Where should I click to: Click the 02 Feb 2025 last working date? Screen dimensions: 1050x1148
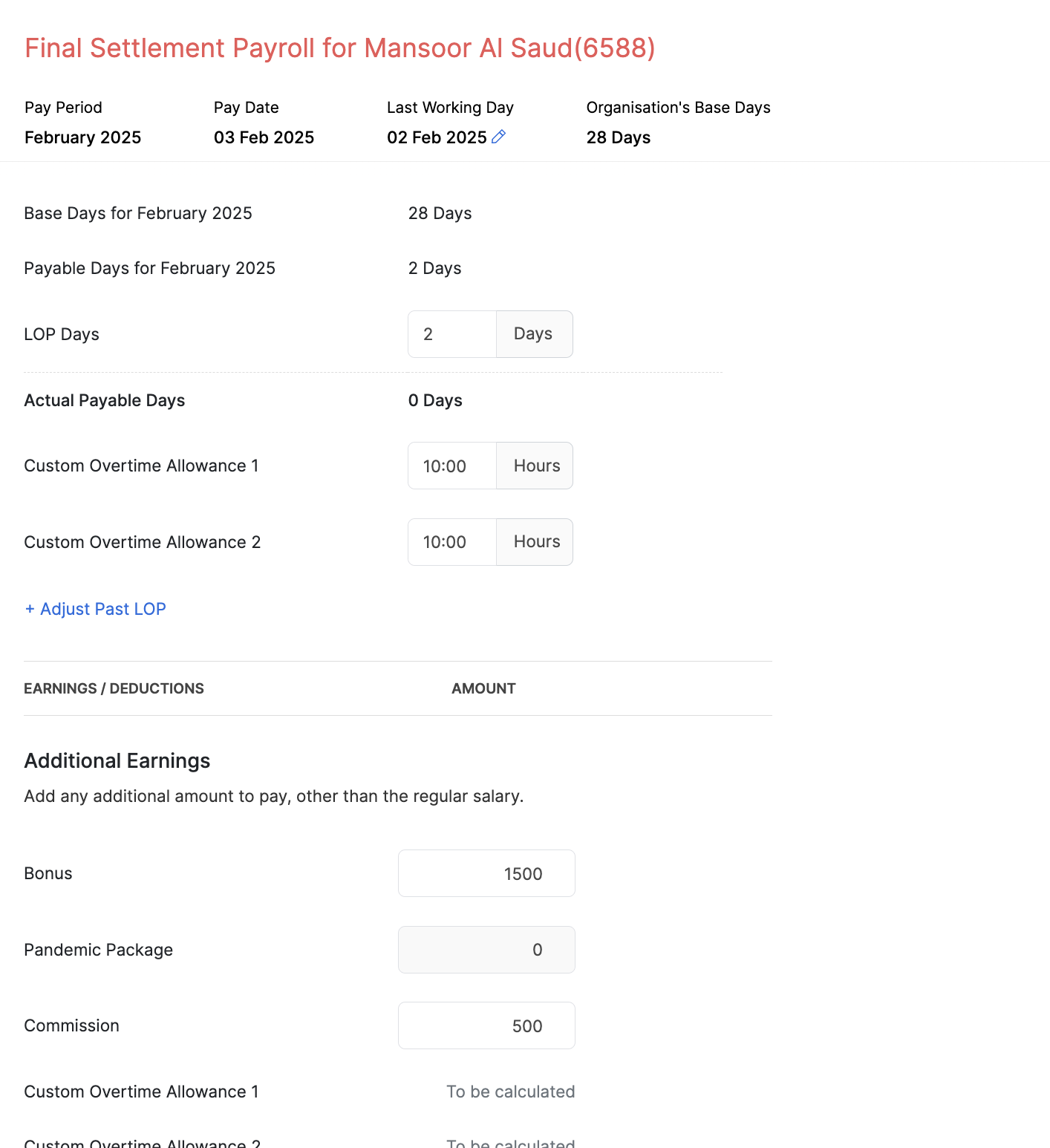click(436, 137)
